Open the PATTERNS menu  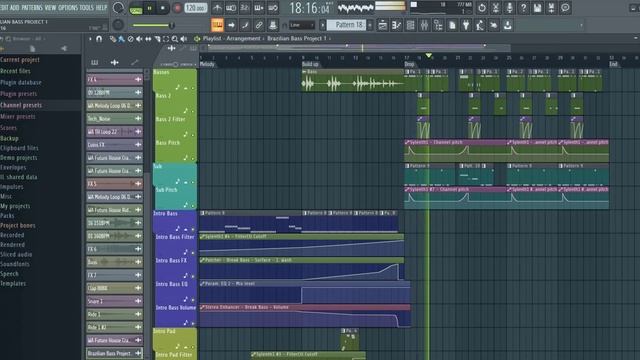[x=32, y=8]
